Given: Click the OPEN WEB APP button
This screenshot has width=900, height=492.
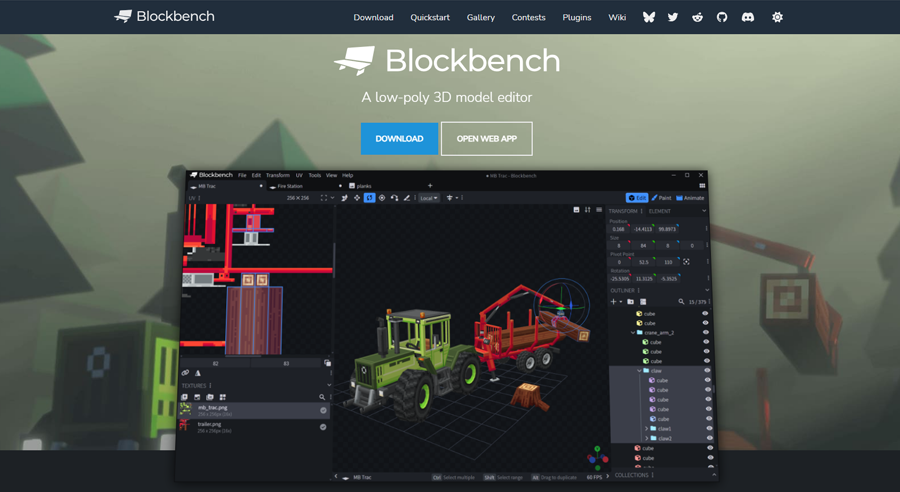Looking at the screenshot, I should point(487,139).
